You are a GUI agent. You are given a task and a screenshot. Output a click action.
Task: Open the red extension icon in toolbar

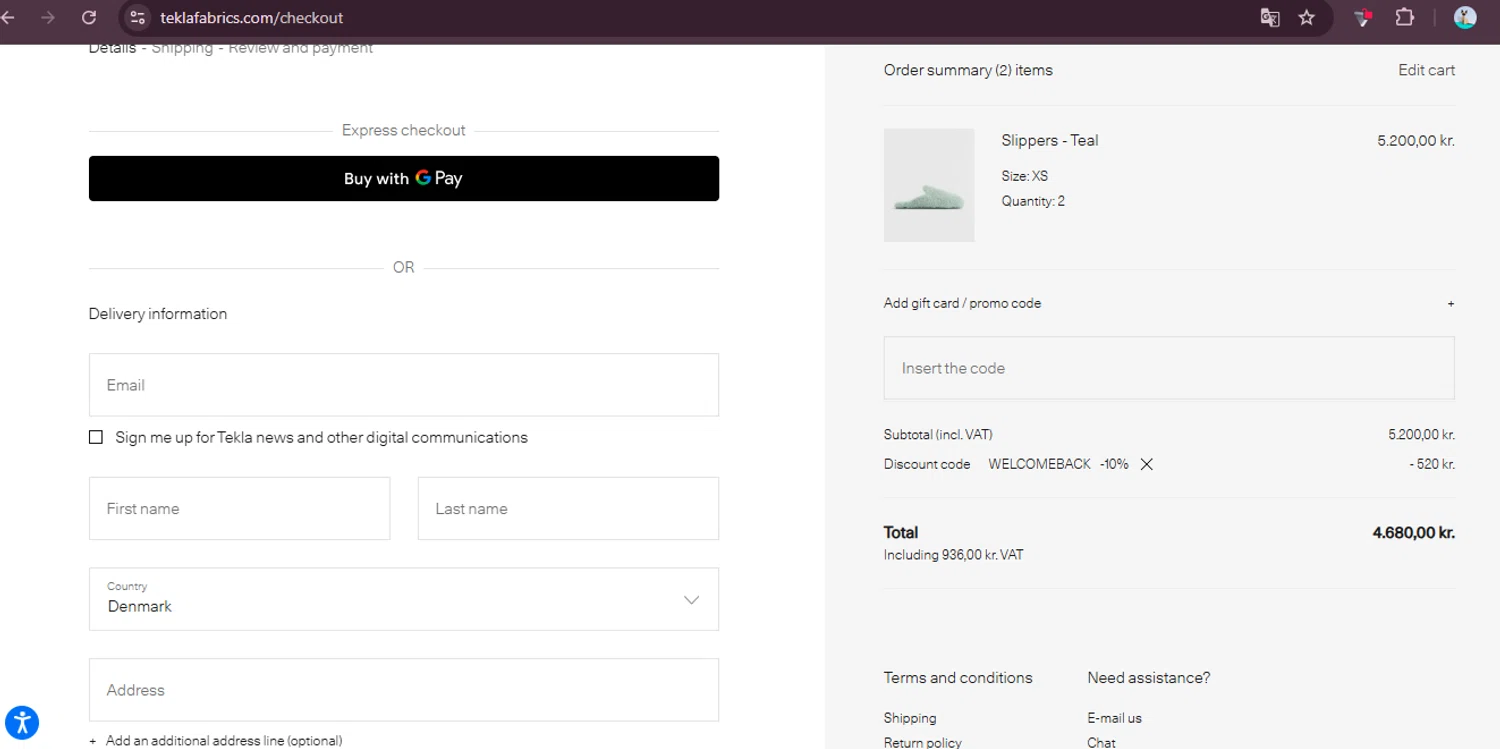1363,17
